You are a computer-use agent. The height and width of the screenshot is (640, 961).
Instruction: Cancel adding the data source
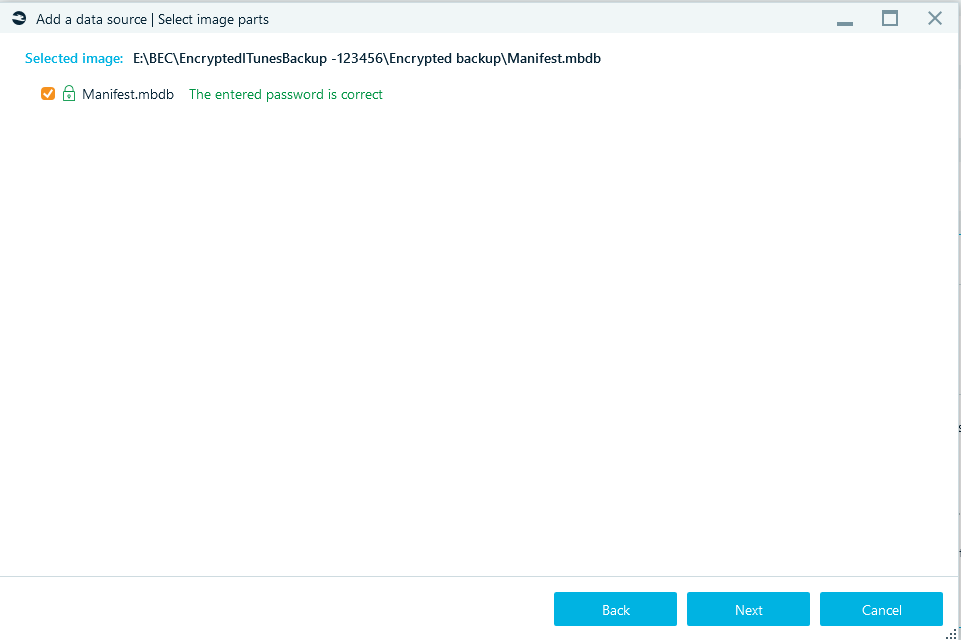click(x=881, y=609)
